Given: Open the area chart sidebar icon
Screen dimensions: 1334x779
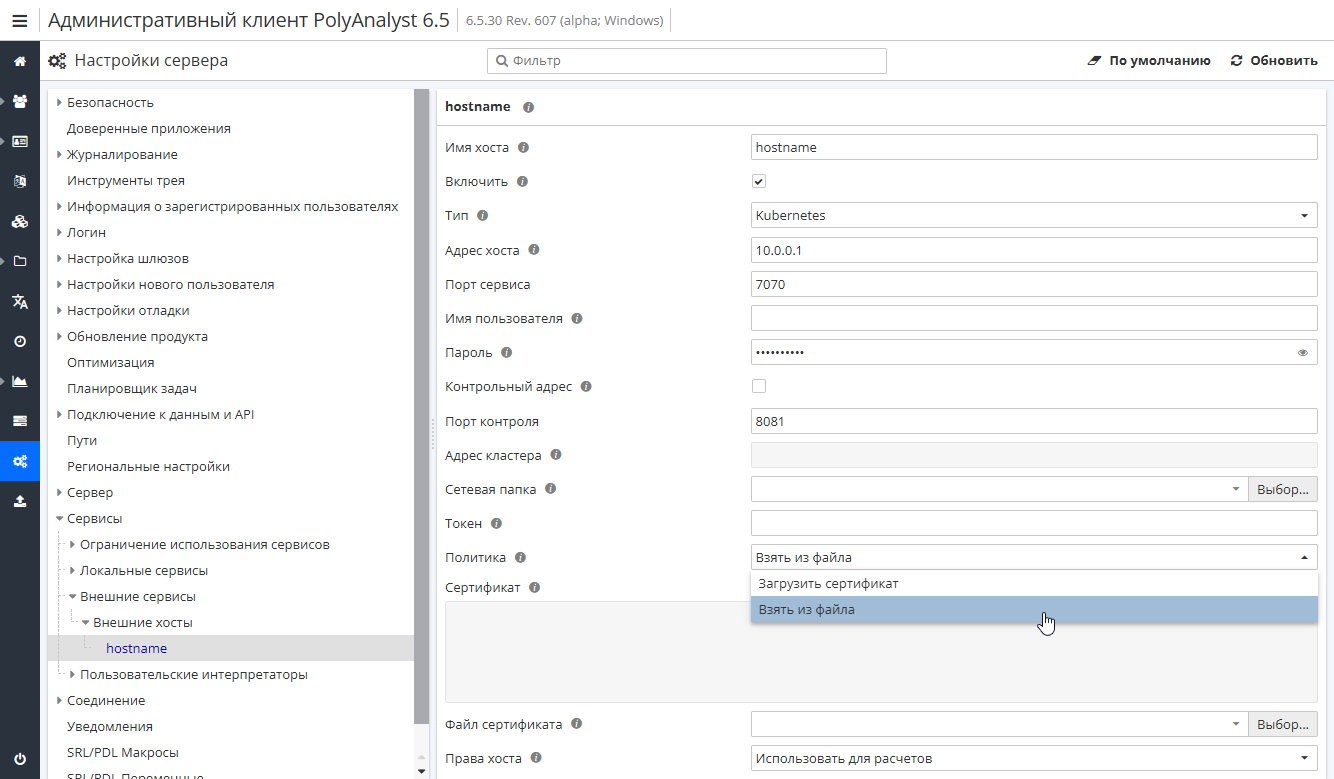Looking at the screenshot, I should click(20, 381).
